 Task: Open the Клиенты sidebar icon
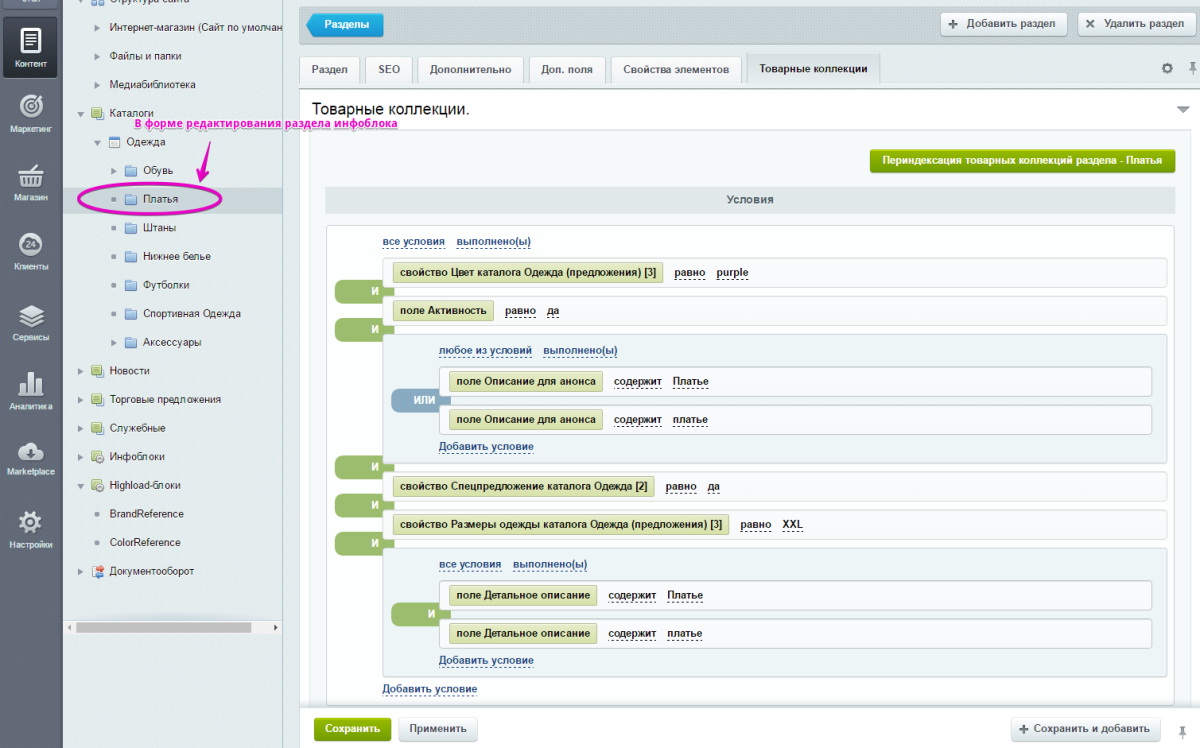click(x=30, y=251)
